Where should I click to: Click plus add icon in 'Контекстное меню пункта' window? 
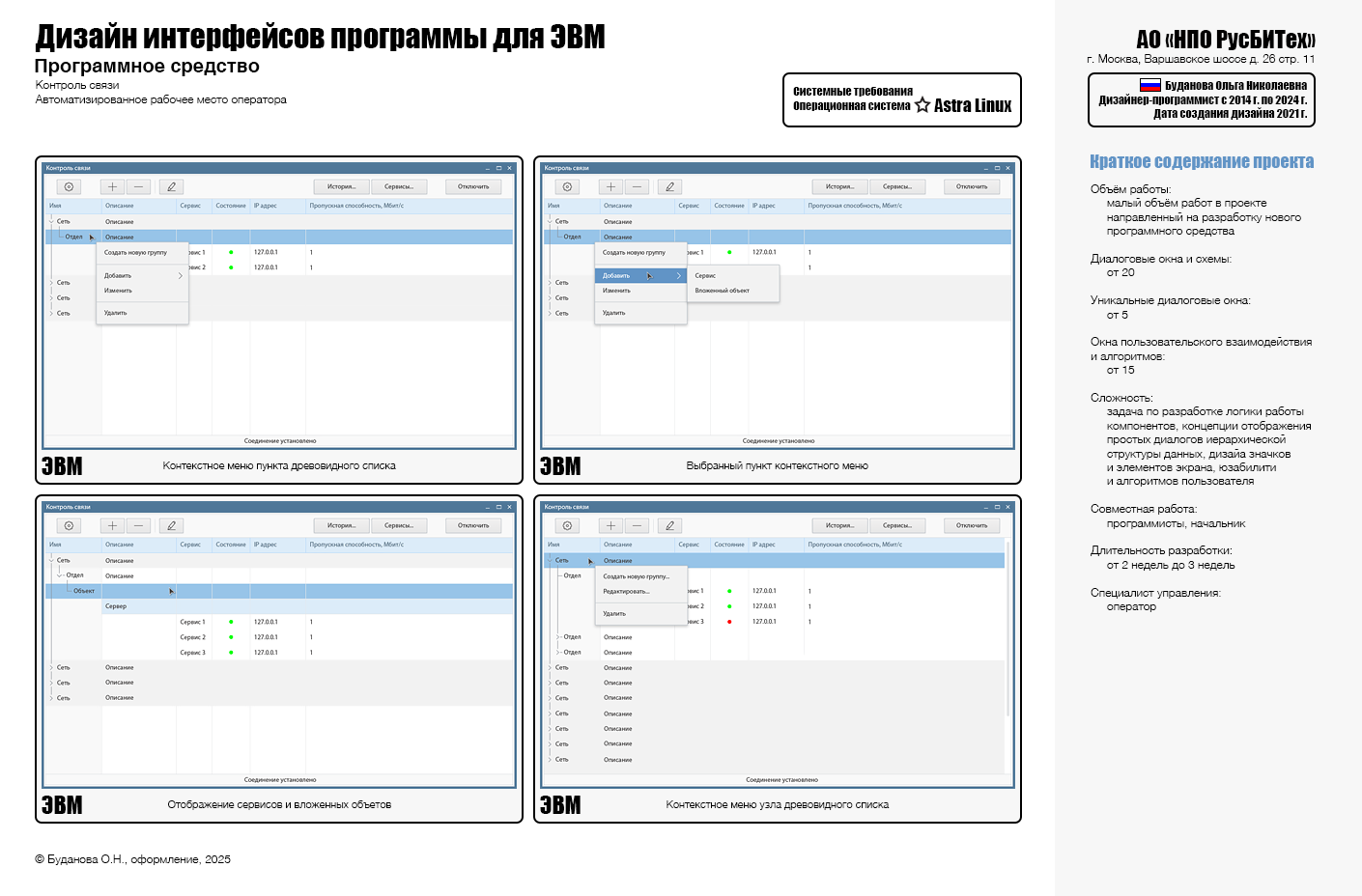click(112, 187)
